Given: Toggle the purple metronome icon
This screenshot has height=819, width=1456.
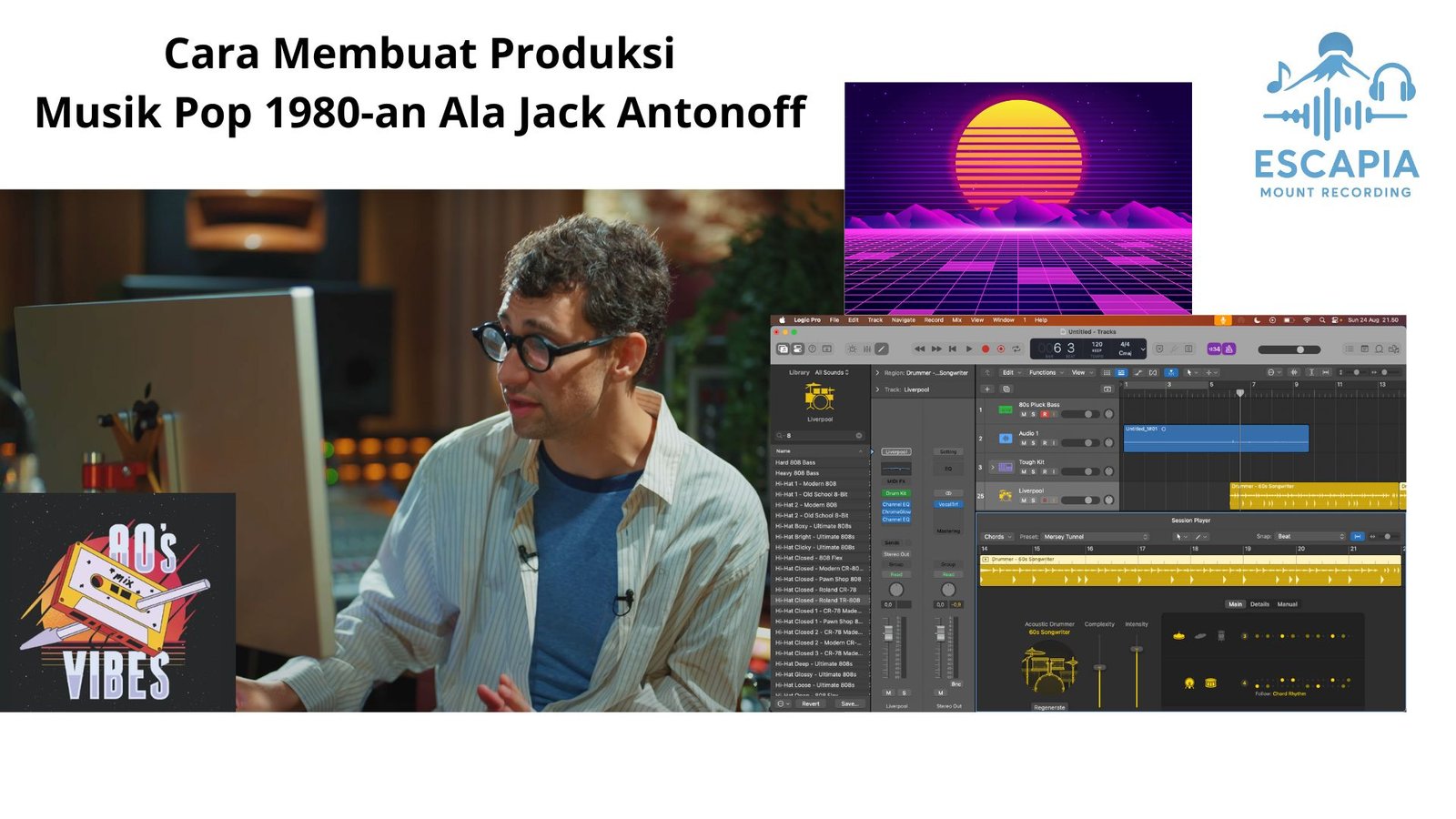Looking at the screenshot, I should pos(1229,349).
